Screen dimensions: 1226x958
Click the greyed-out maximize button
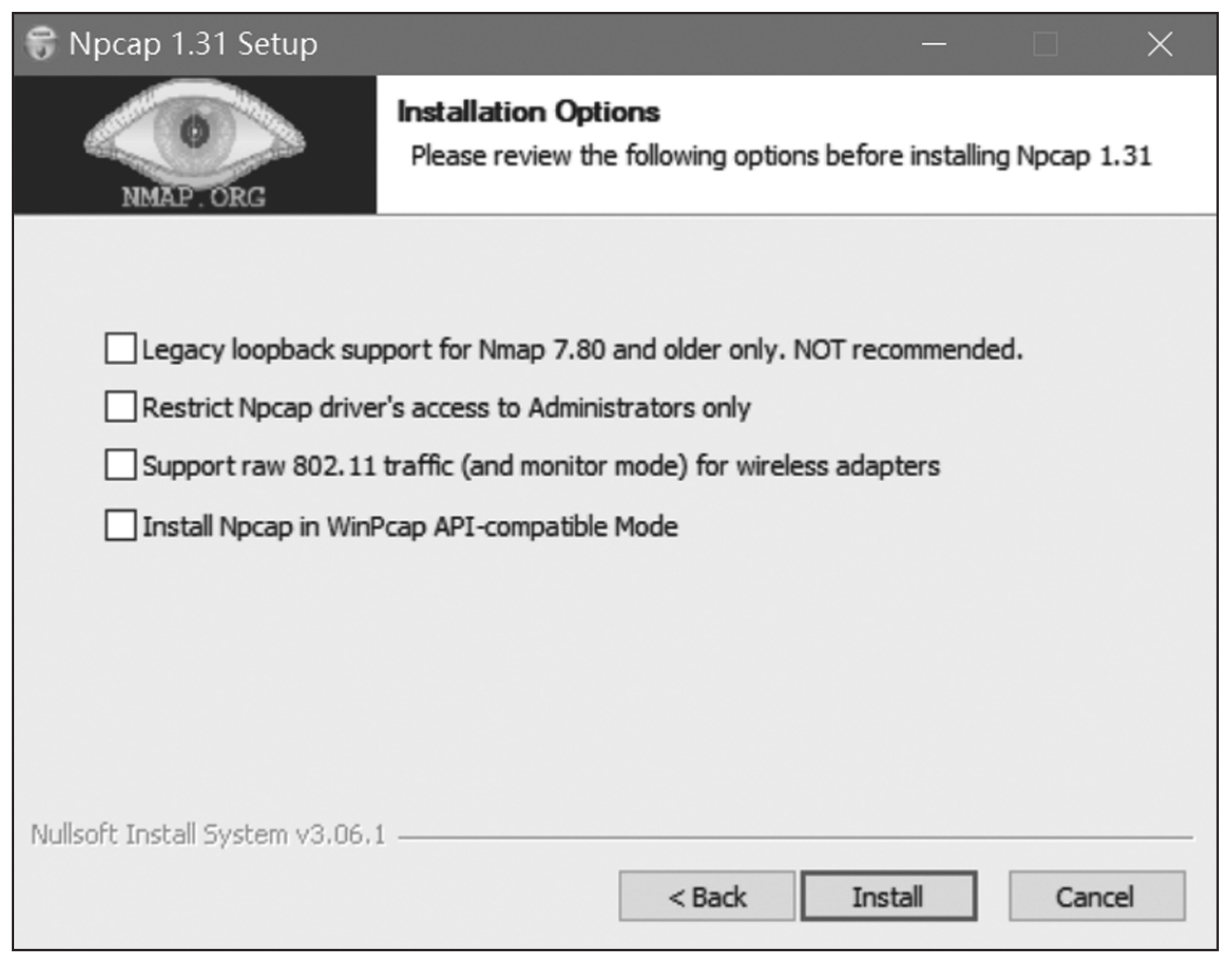tap(1046, 45)
